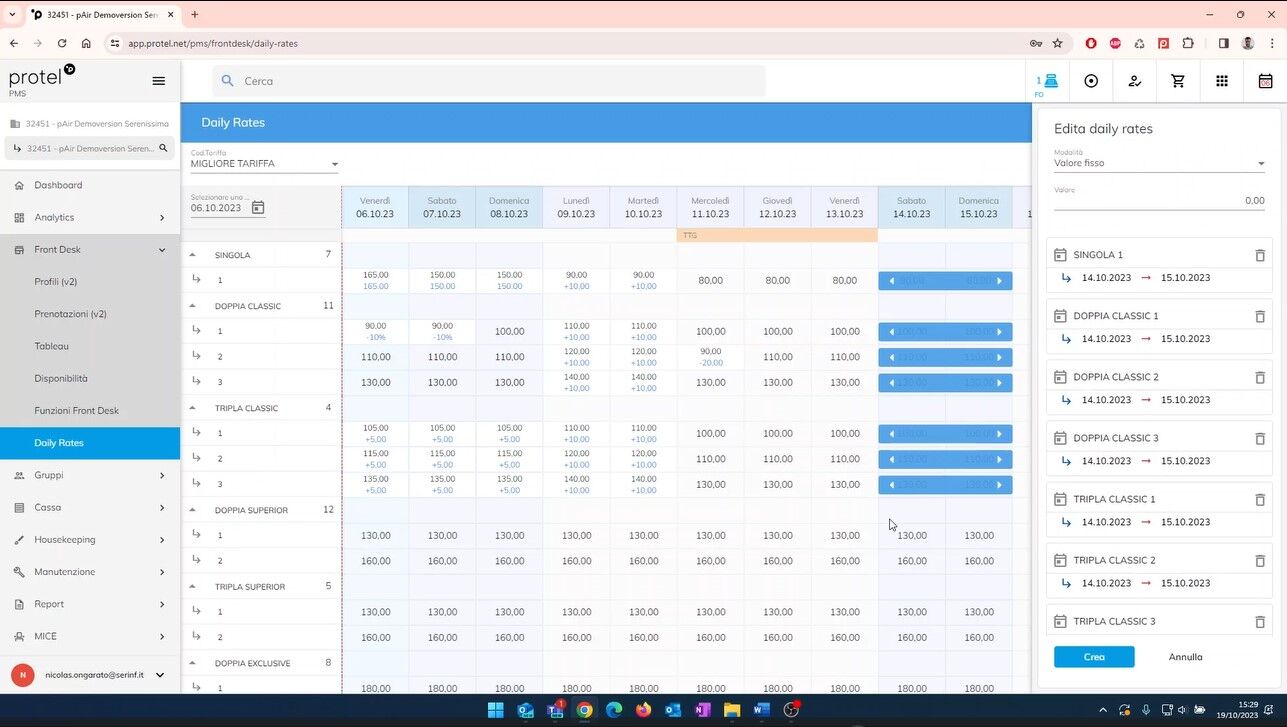Screen dimensions: 1287x727
Task: Click the date picker calendar icon for 06.10.2023
Action: (258, 208)
